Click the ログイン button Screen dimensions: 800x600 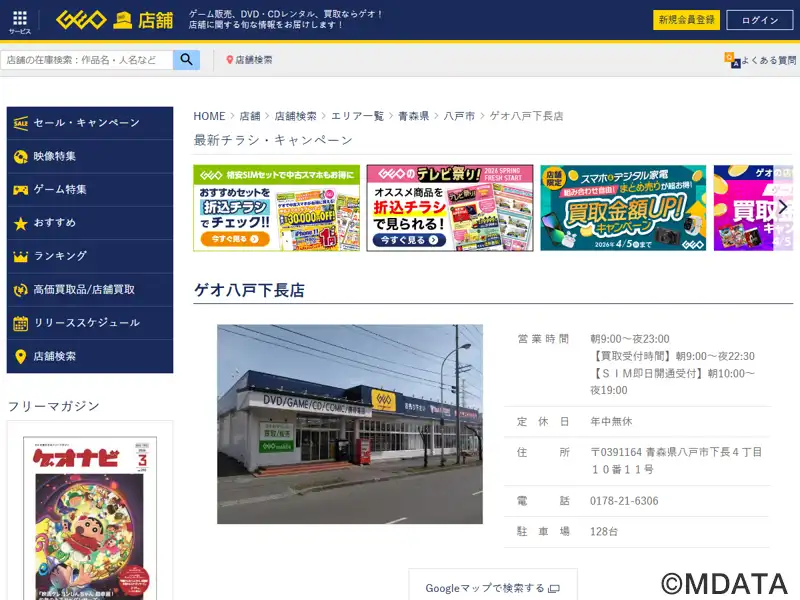[760, 20]
